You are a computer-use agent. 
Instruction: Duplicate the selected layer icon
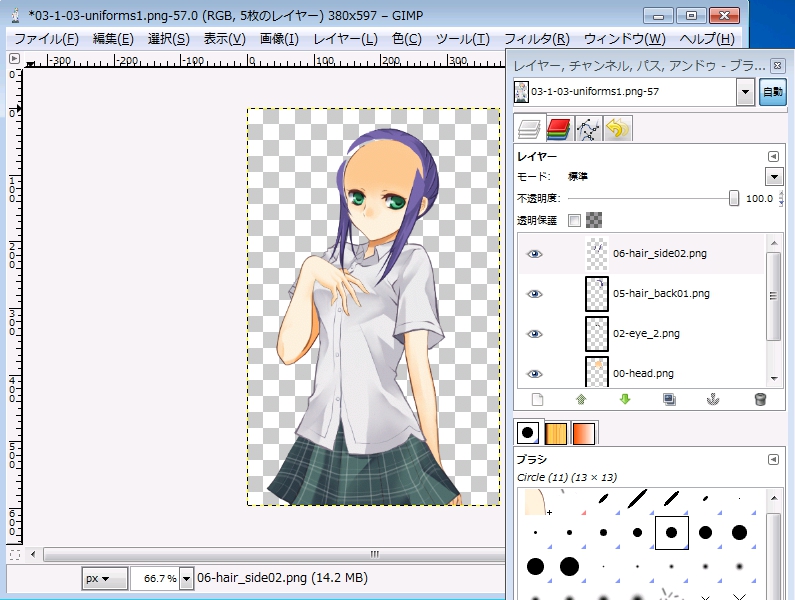click(669, 400)
